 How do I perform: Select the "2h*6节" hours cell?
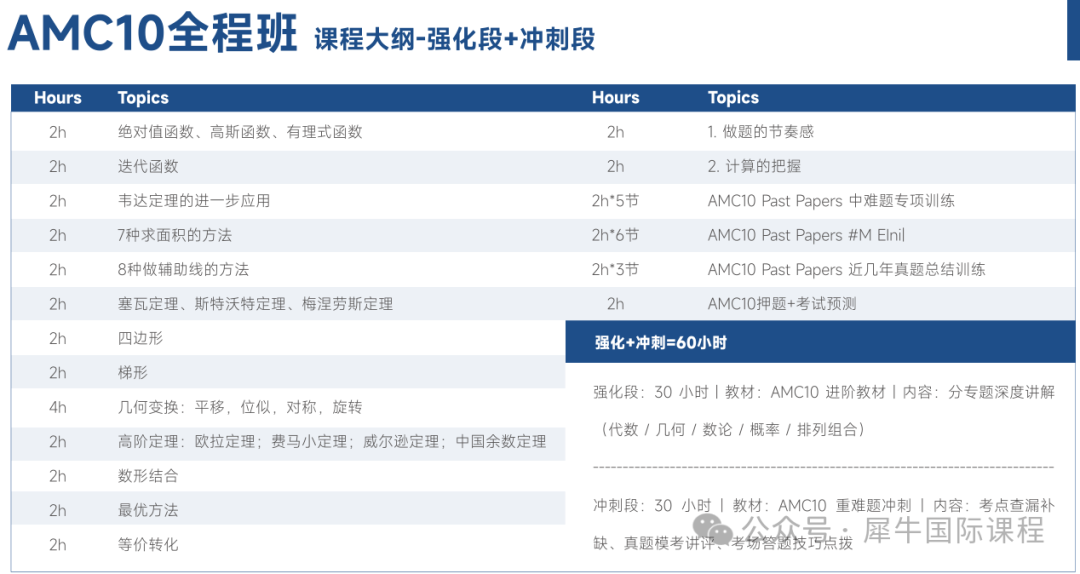[615, 235]
